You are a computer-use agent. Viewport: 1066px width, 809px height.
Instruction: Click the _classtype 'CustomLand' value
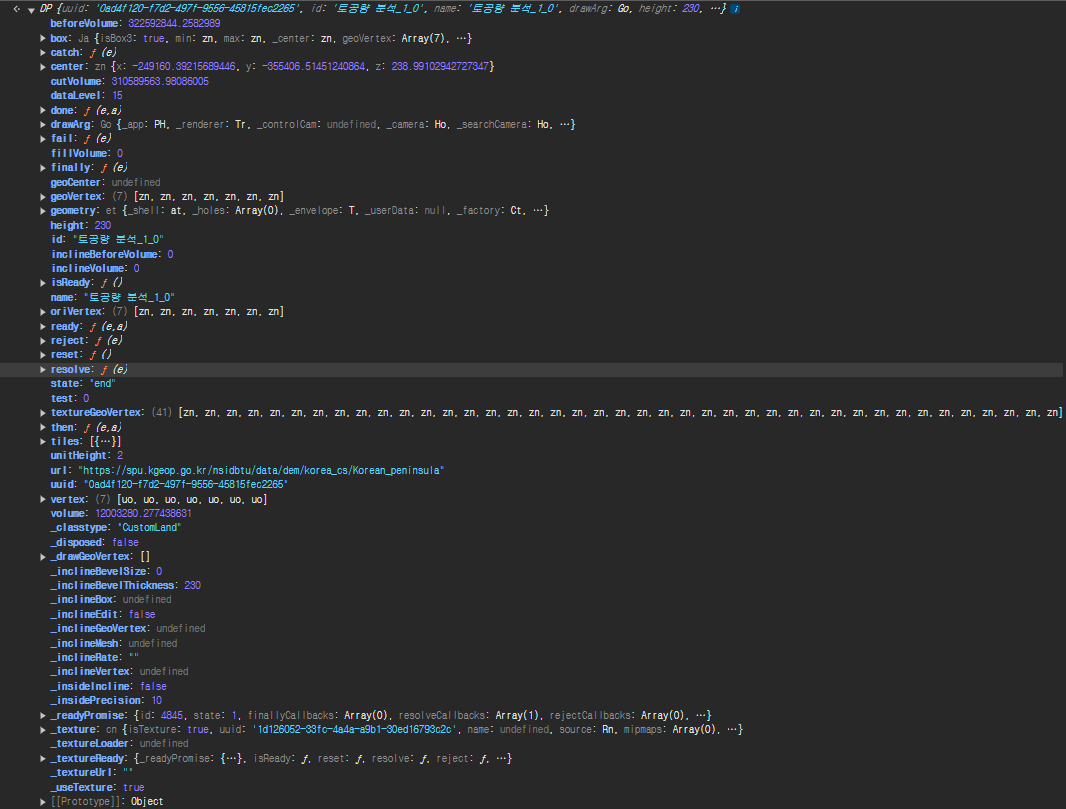pos(150,528)
